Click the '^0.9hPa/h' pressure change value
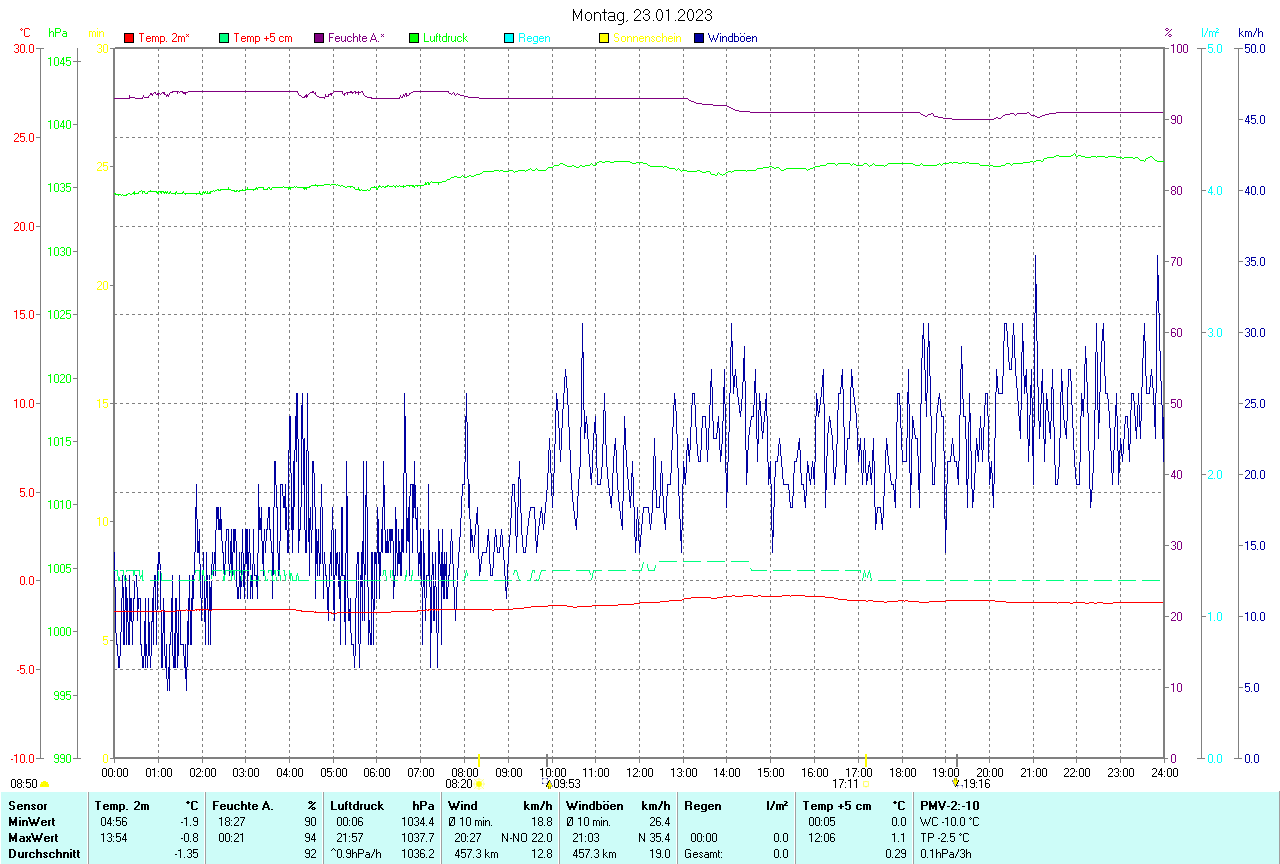 tap(357, 854)
